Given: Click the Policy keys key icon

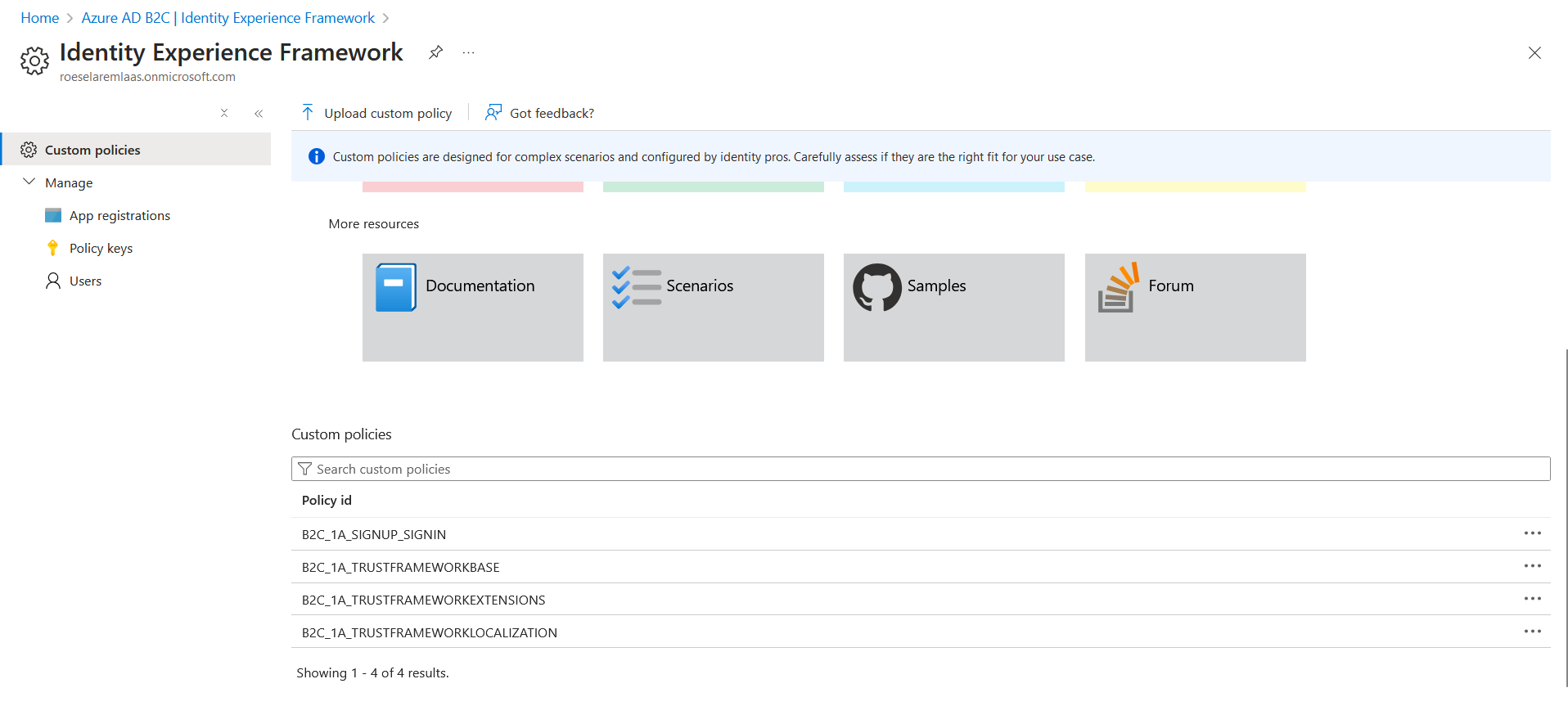Looking at the screenshot, I should (x=53, y=248).
